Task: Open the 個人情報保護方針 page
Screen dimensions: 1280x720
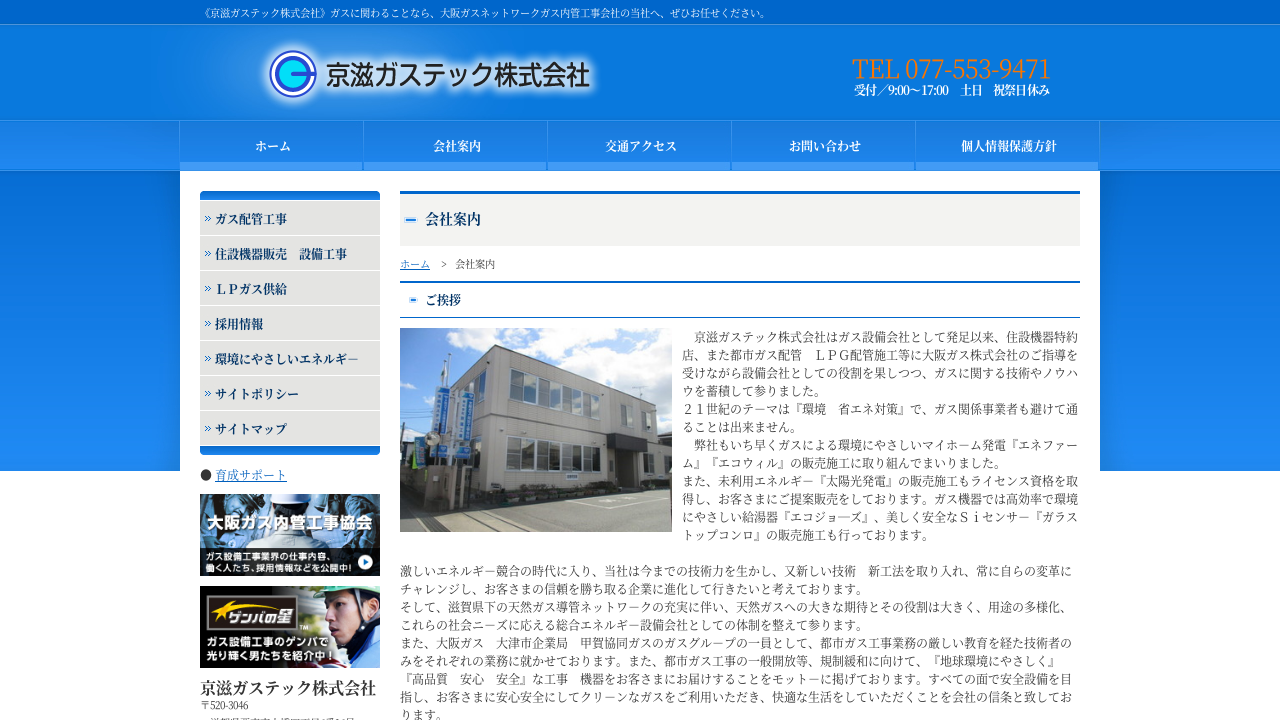Action: (x=1008, y=146)
